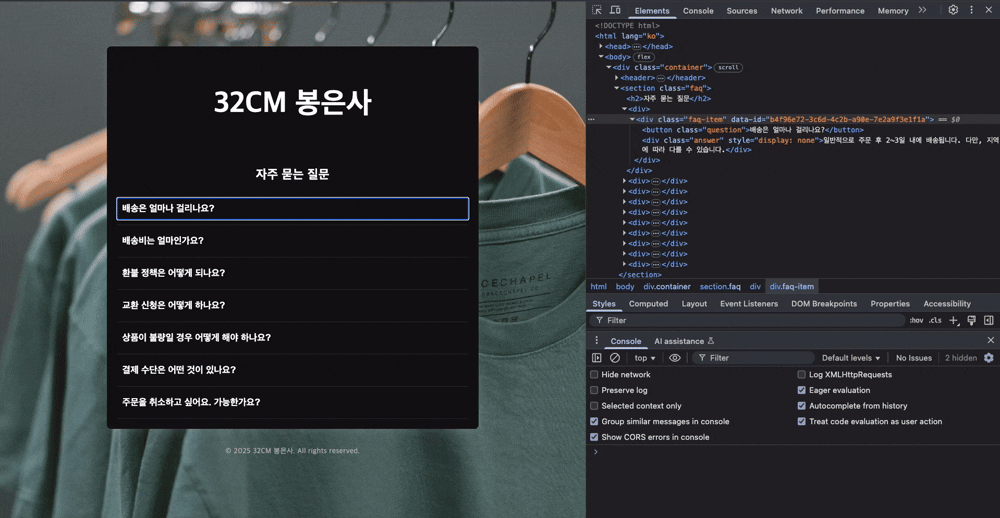
Task: Open DOM Breakpoints pane
Action: click(824, 304)
